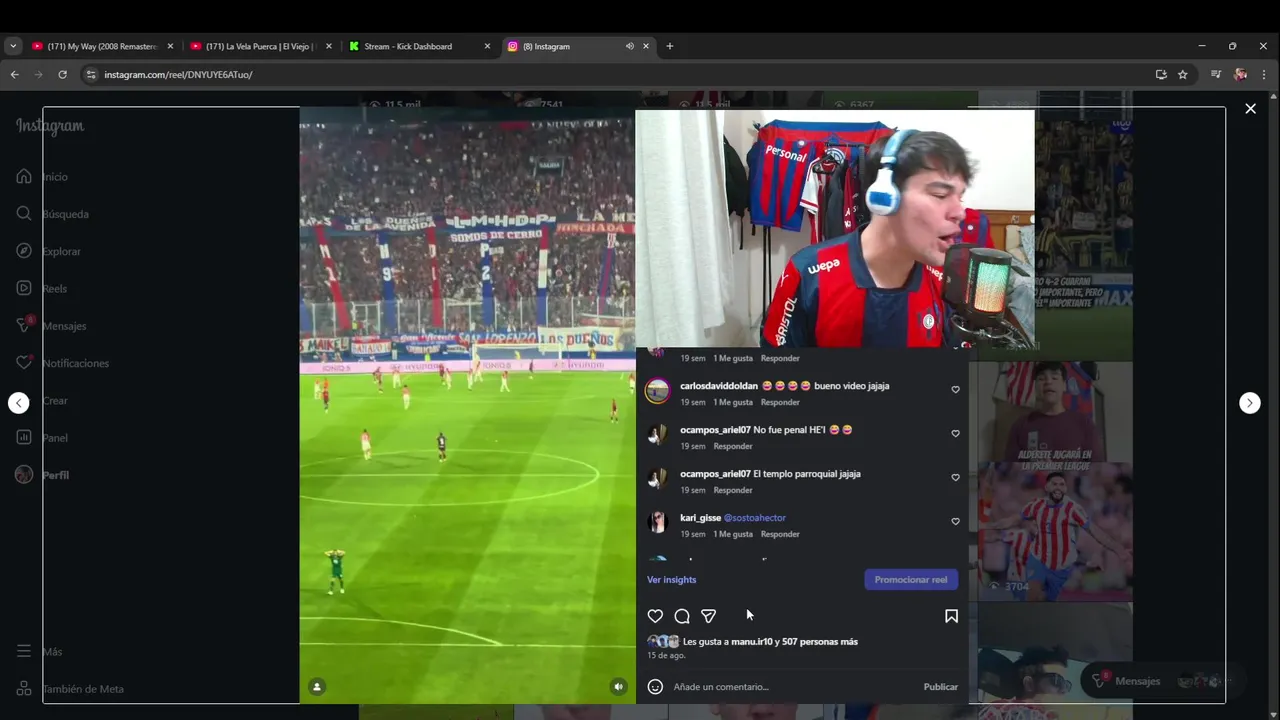Open Mensajes in the sidebar

51,326
